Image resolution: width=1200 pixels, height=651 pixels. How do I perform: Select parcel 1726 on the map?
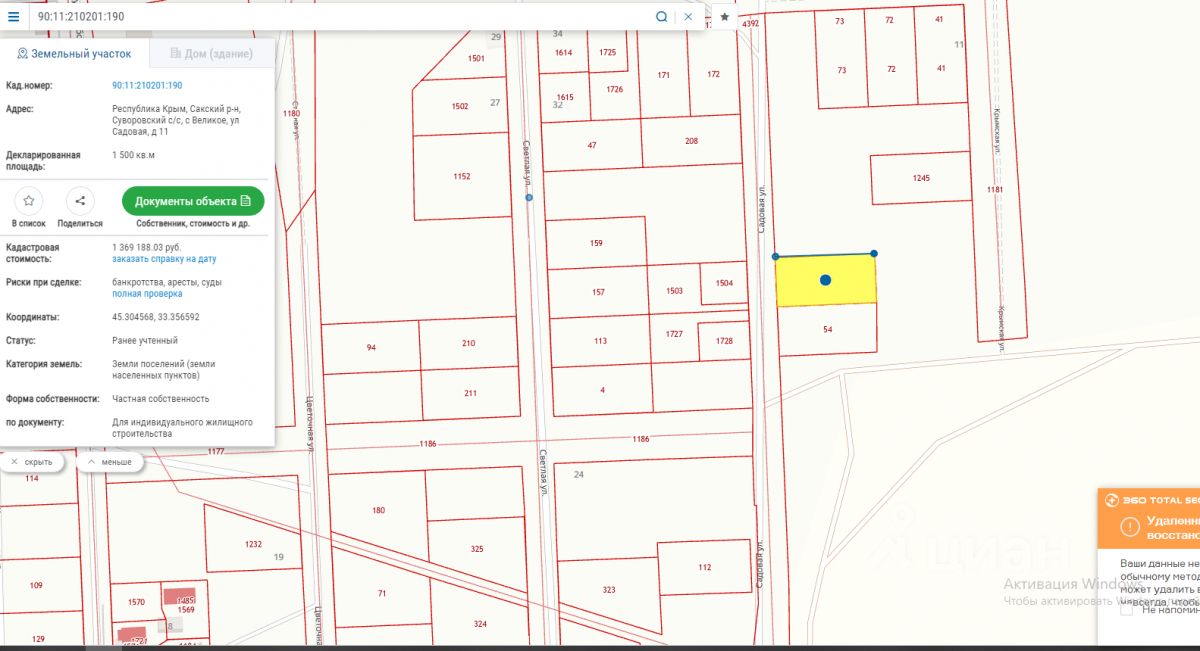pos(614,90)
